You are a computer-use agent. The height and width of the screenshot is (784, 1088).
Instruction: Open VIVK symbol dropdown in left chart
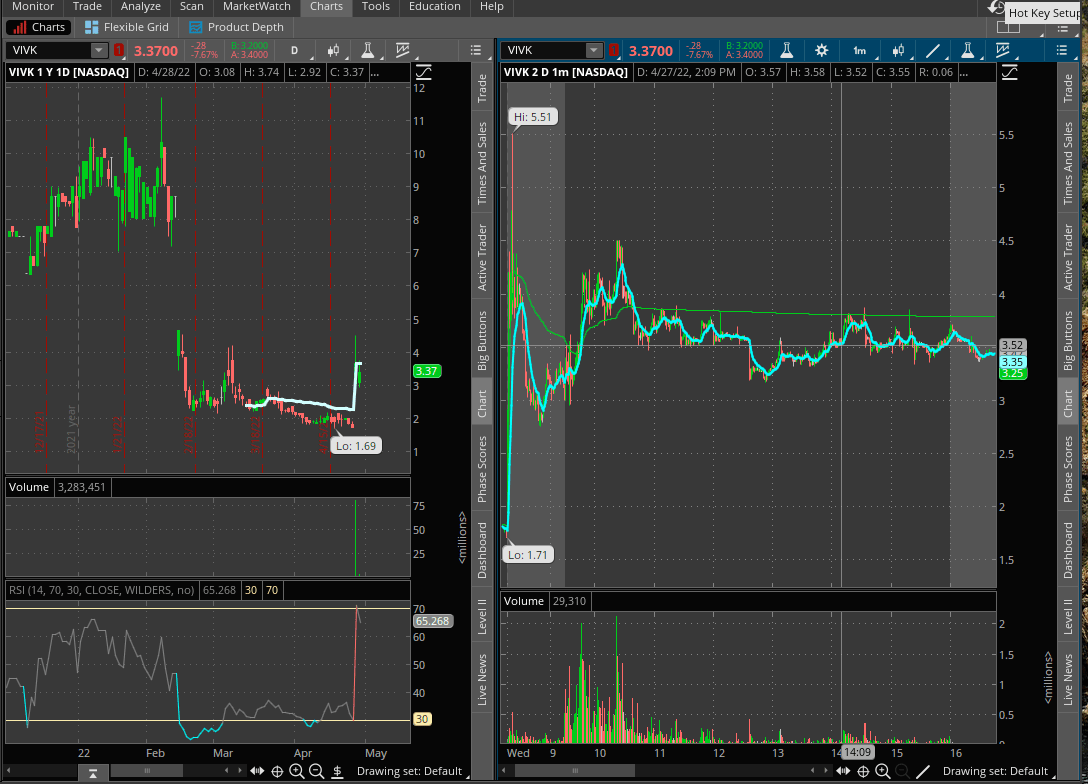pos(99,50)
